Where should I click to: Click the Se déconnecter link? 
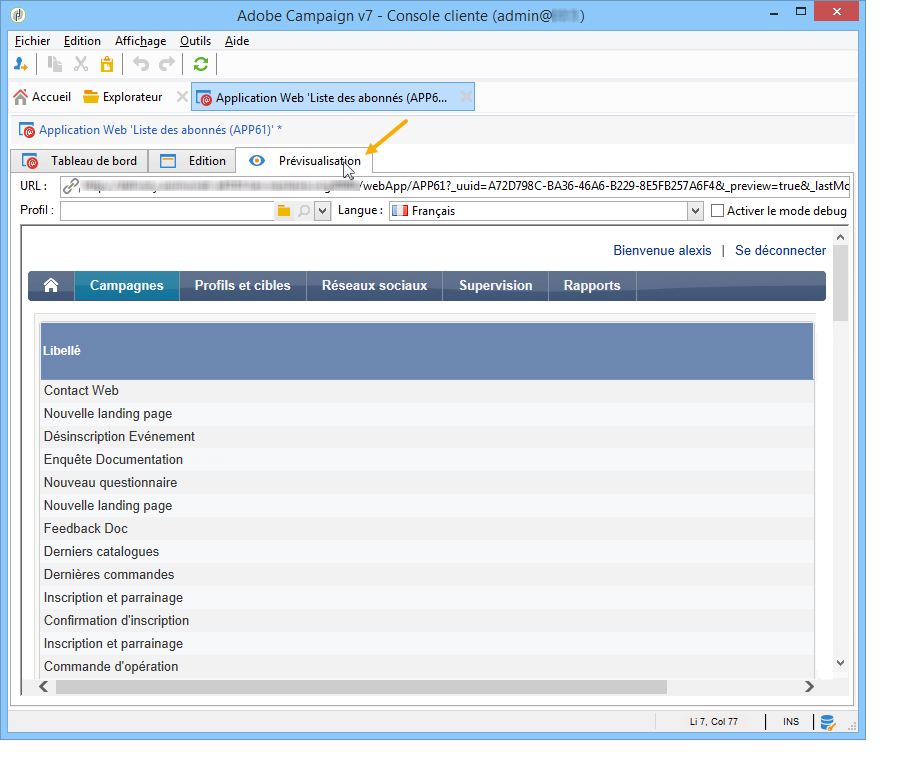point(780,251)
